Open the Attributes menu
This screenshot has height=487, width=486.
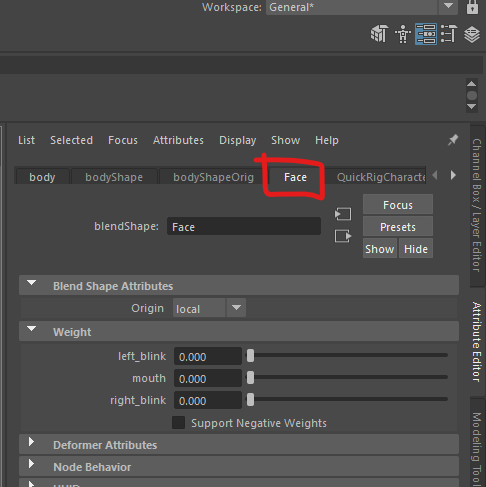click(x=178, y=140)
